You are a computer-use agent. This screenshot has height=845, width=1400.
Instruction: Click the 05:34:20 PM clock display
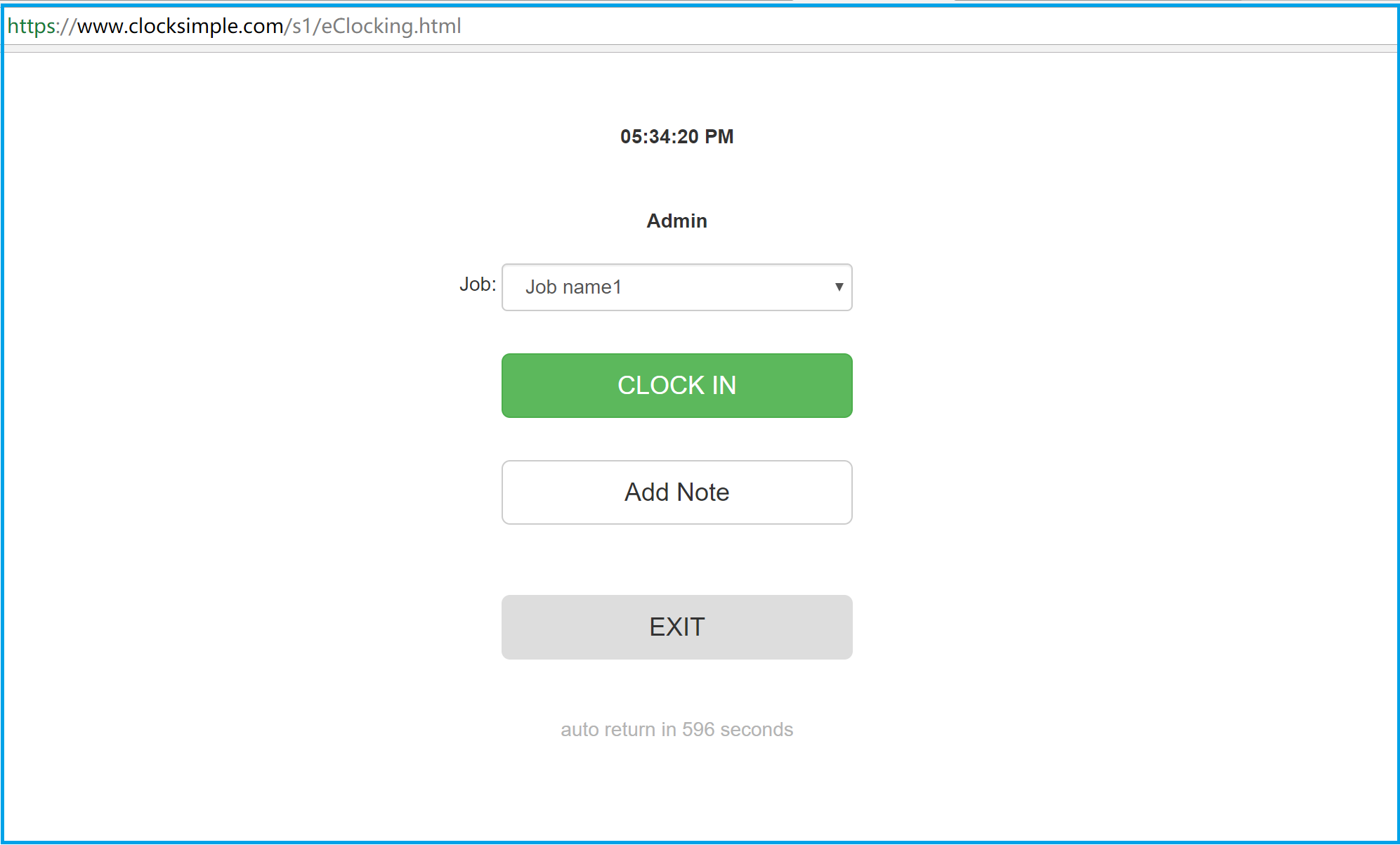tap(676, 136)
